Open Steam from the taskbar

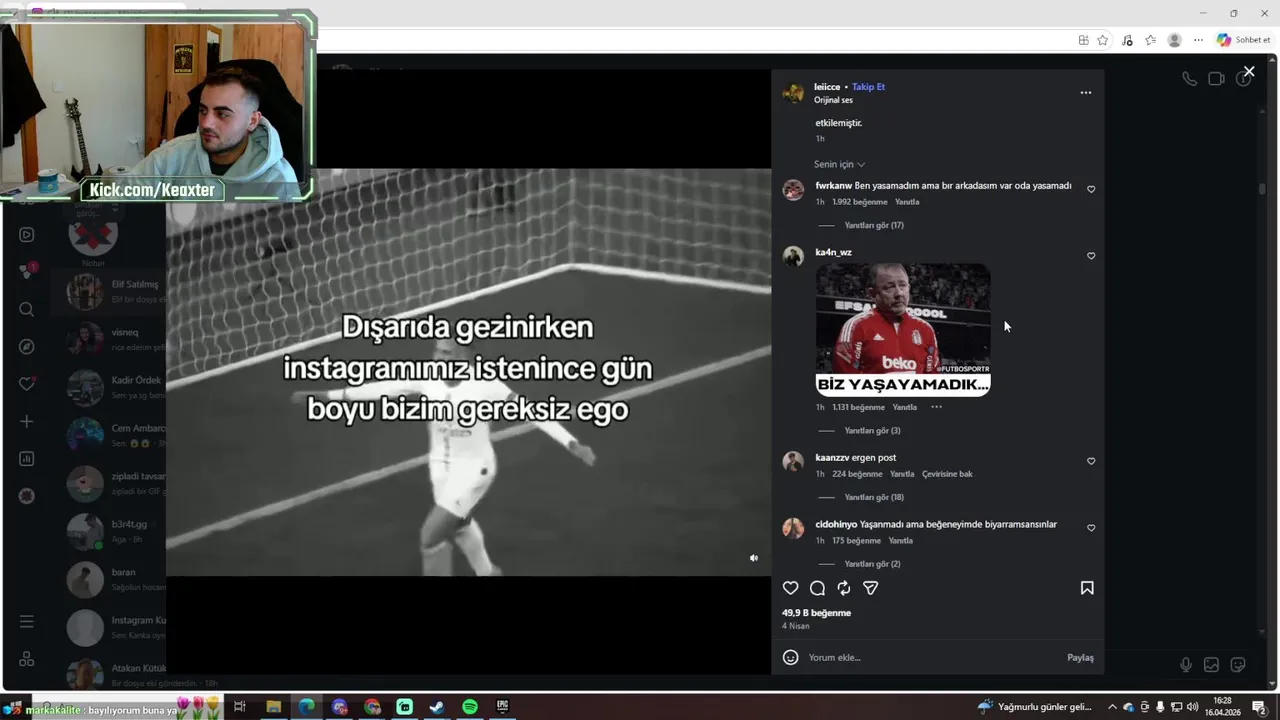pyautogui.click(x=437, y=707)
